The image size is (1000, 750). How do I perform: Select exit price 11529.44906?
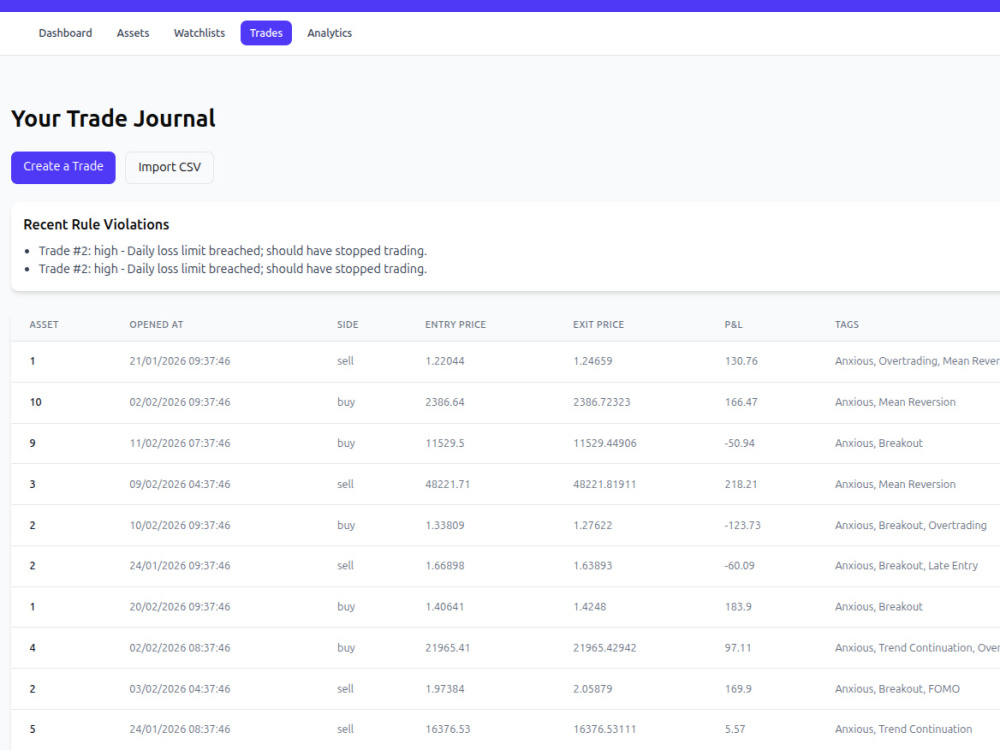click(605, 443)
